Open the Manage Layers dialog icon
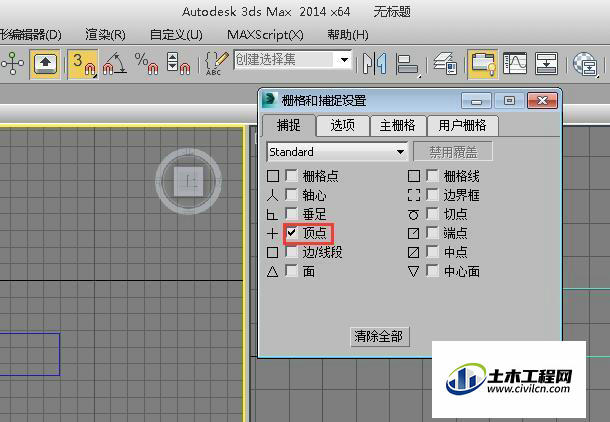 coord(445,64)
